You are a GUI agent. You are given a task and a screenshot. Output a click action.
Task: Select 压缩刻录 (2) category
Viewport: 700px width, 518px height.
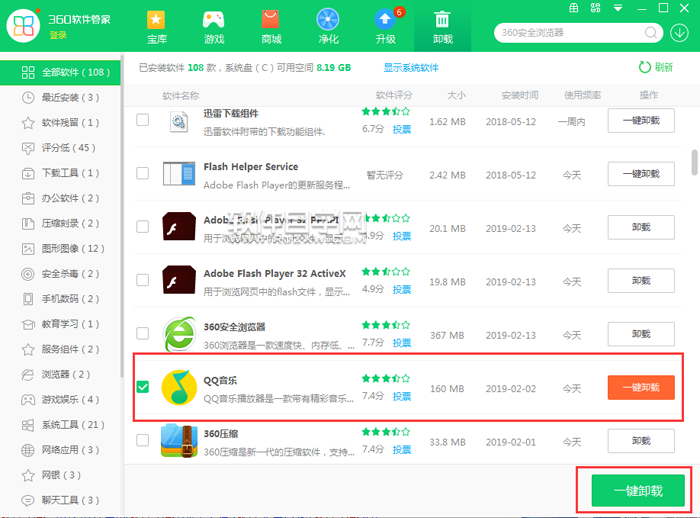pyautogui.click(x=60, y=223)
